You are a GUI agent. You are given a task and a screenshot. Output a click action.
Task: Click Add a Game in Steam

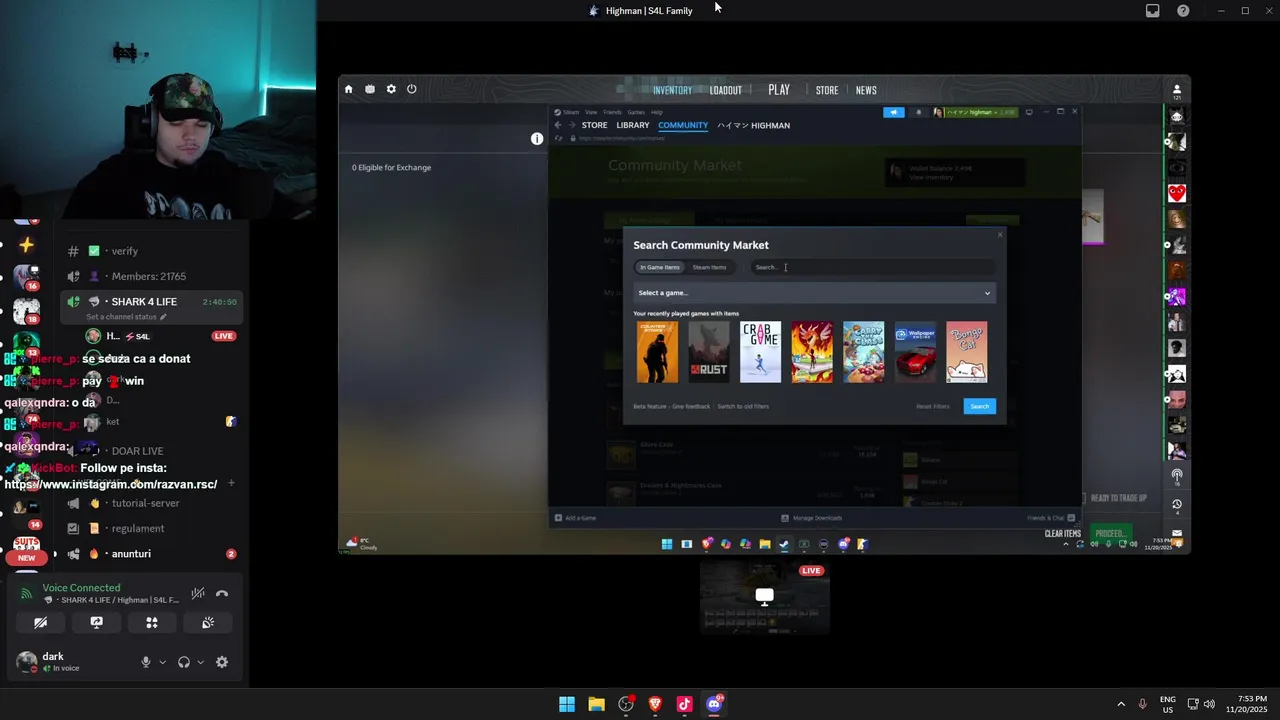tap(576, 518)
